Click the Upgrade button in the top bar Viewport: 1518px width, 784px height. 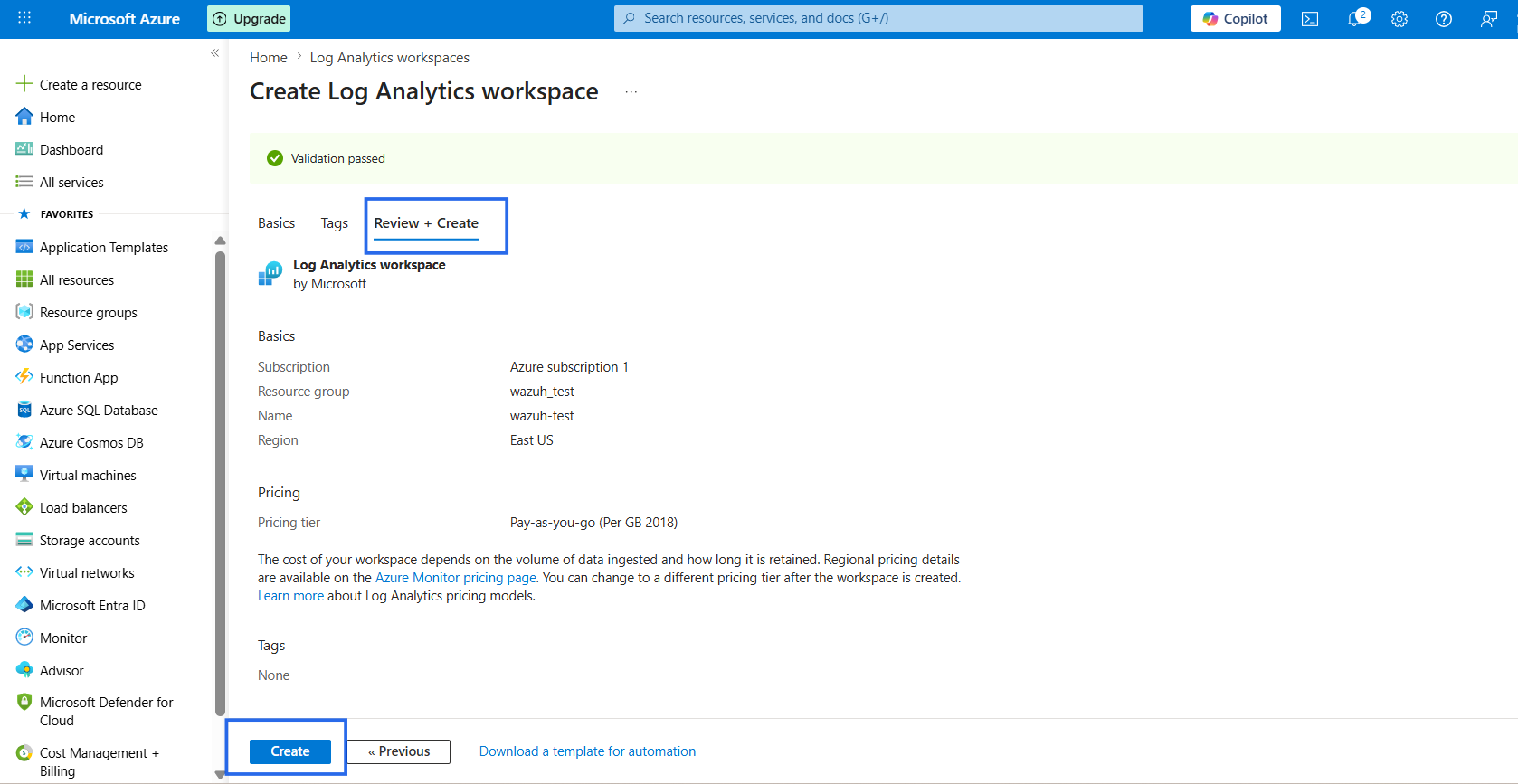(x=249, y=19)
